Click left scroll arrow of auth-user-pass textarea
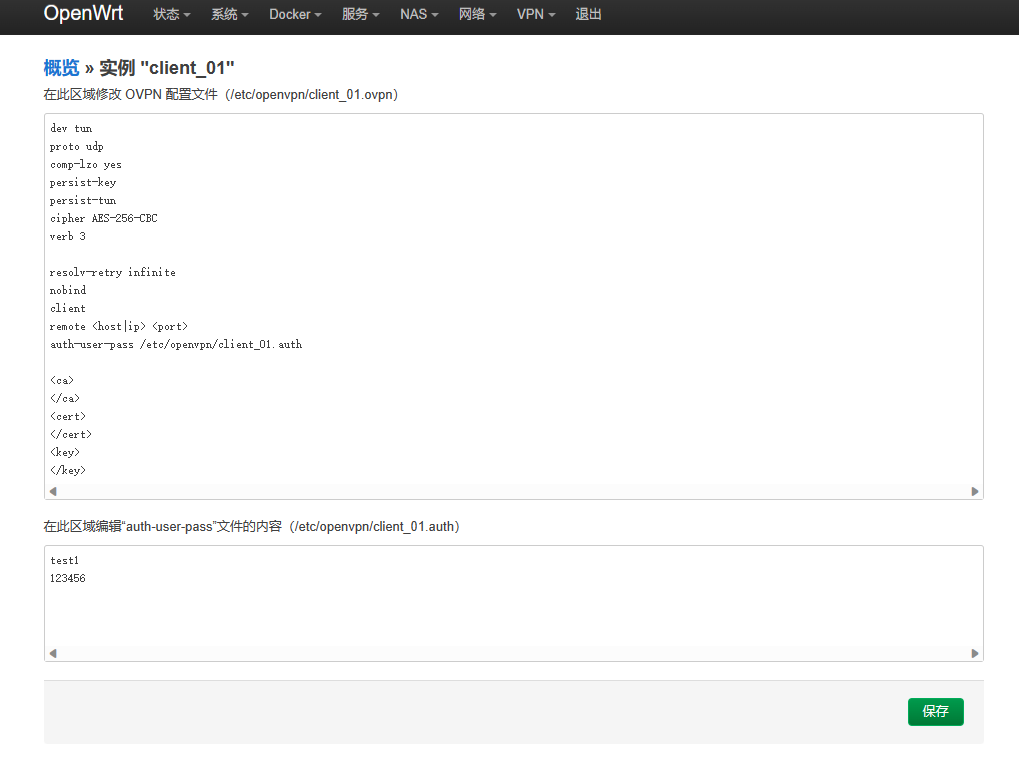Viewport: 1019px width, 763px height. (53, 653)
